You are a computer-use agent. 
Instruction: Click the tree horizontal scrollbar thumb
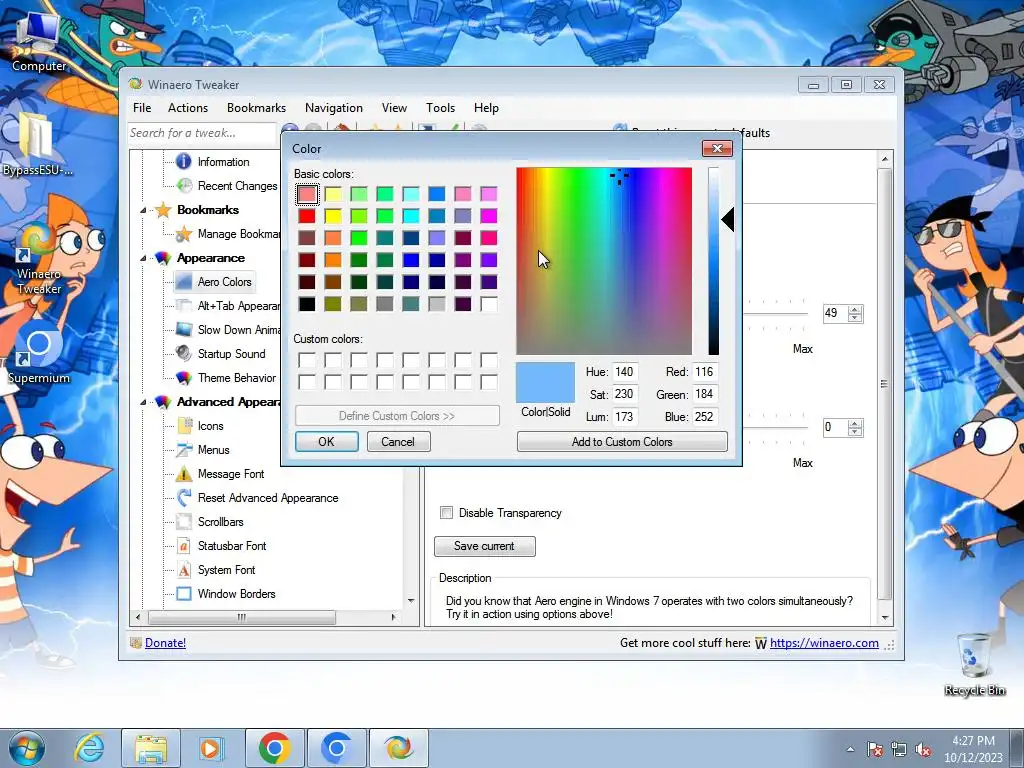242,617
